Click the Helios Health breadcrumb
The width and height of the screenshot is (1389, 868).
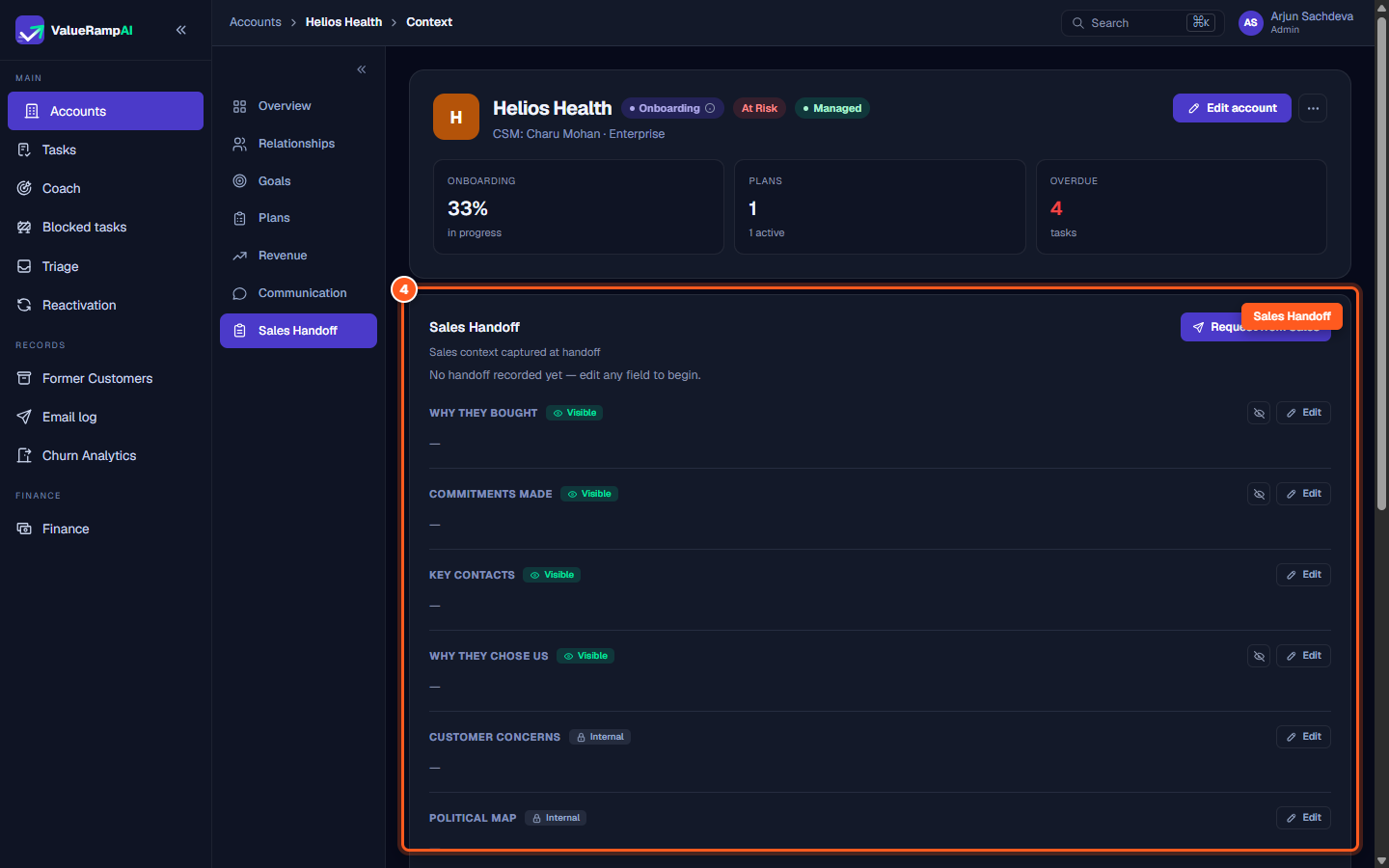point(343,22)
